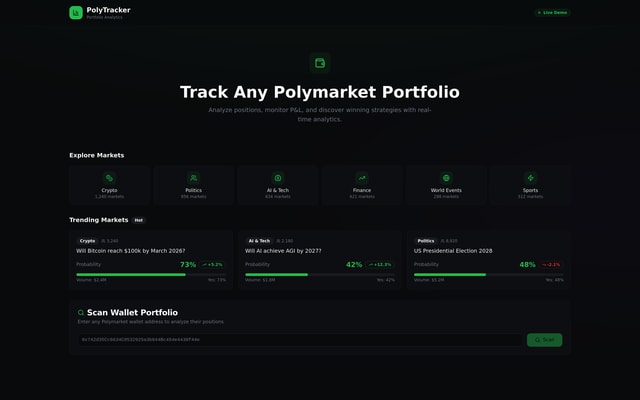
Task: Click the wallet icon above the headline
Action: click(x=320, y=63)
